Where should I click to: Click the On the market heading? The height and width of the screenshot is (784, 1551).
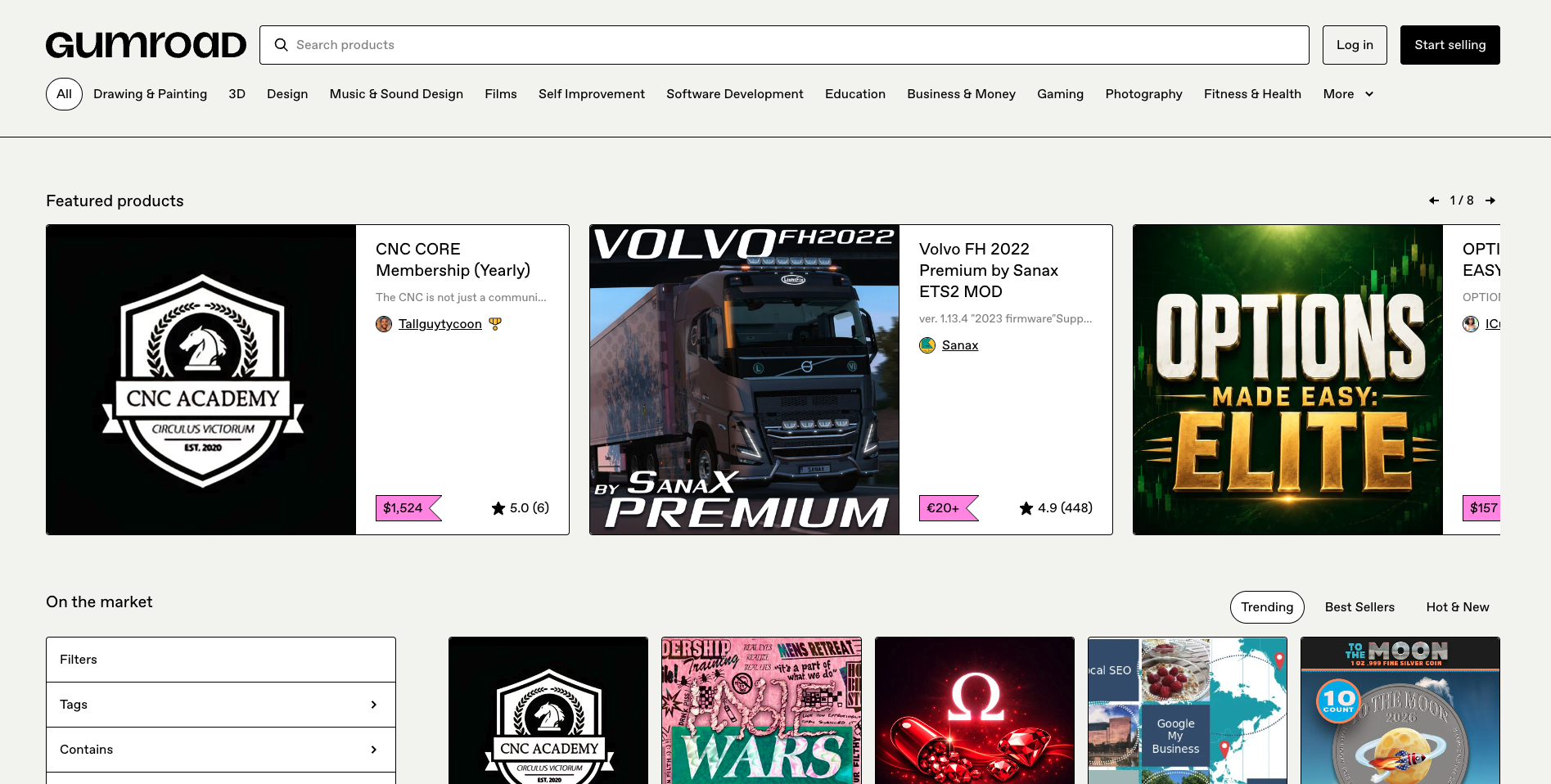(x=99, y=602)
